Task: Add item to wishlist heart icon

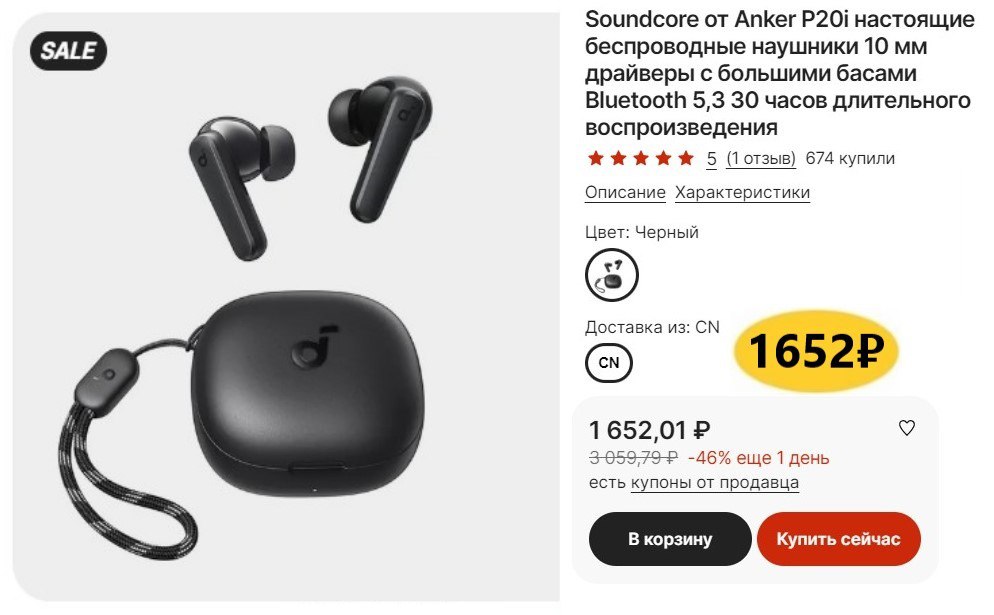Action: point(907,428)
